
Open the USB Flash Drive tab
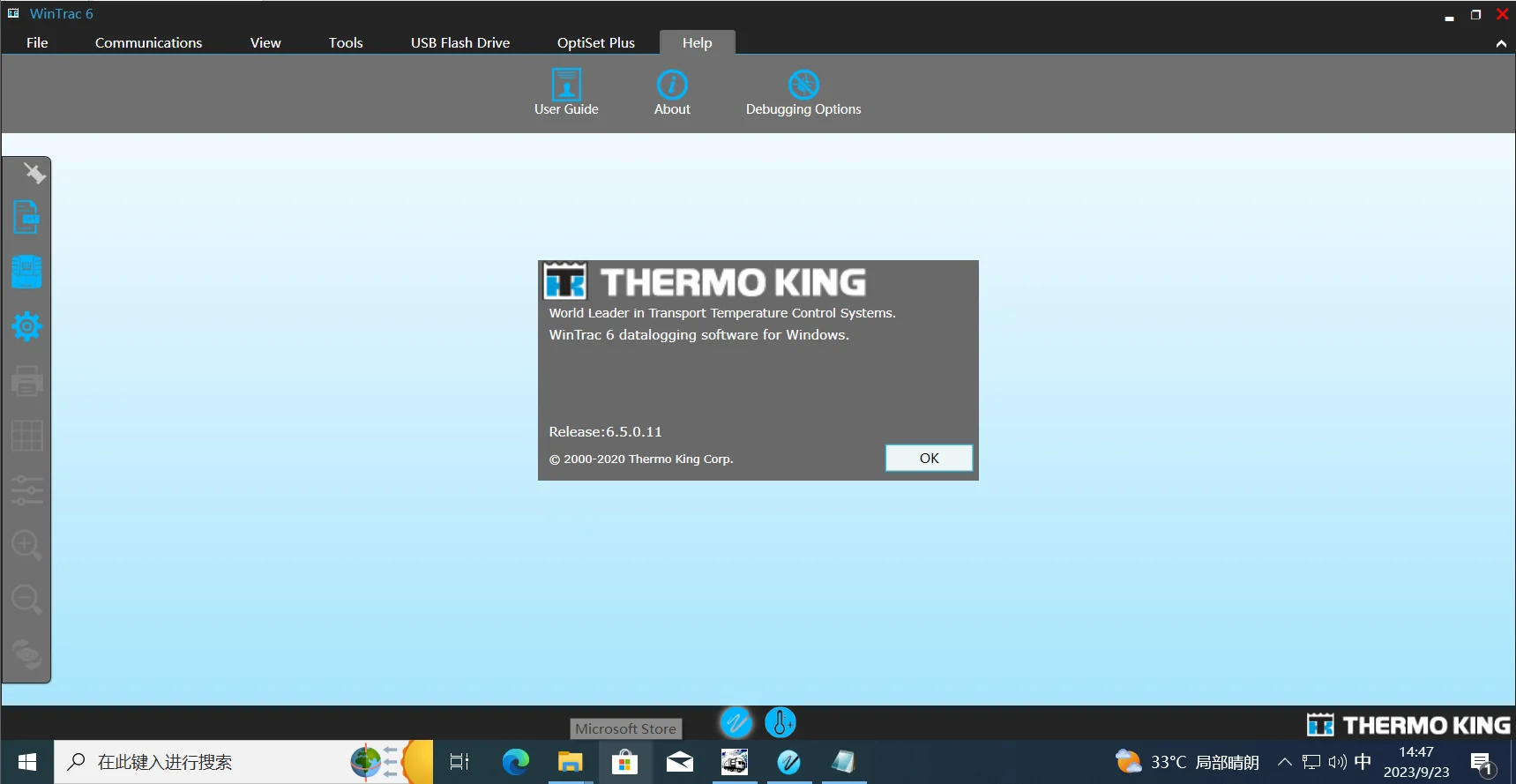(459, 42)
